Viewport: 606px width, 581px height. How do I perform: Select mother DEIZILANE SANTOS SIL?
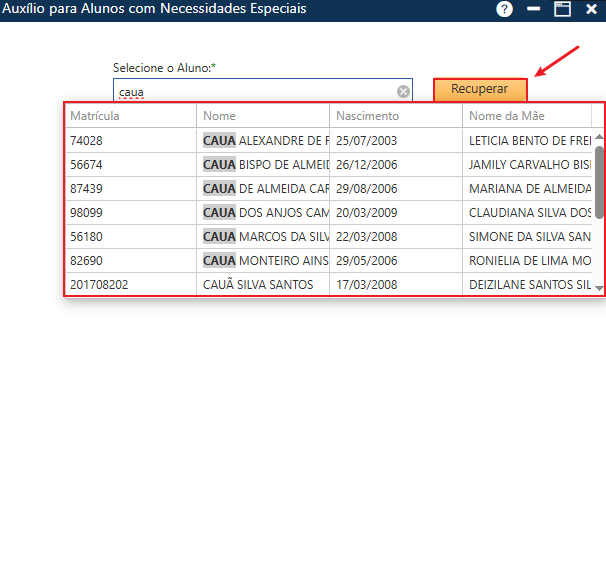pos(530,285)
